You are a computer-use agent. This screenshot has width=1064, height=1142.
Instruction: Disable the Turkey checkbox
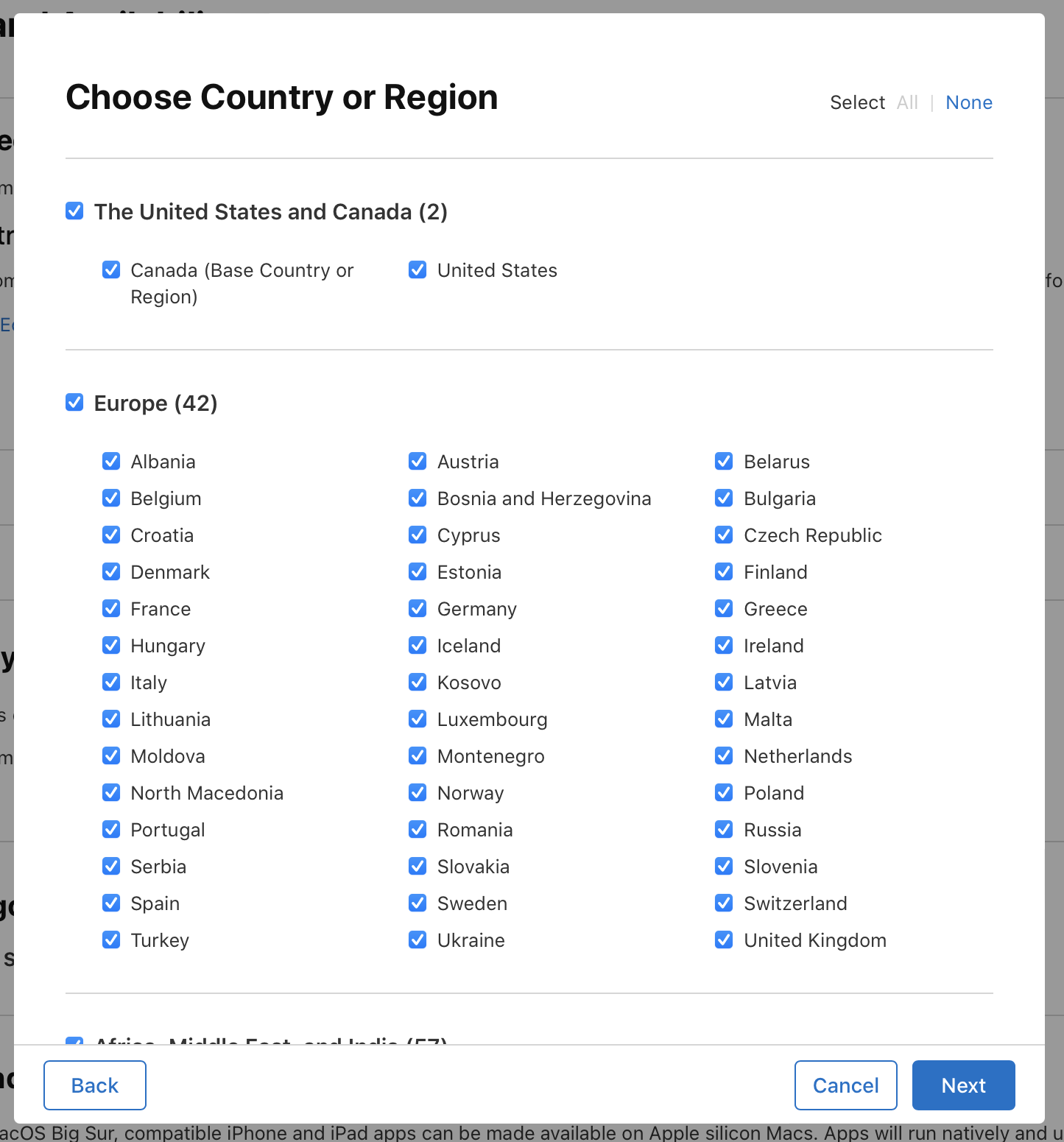[111, 940]
